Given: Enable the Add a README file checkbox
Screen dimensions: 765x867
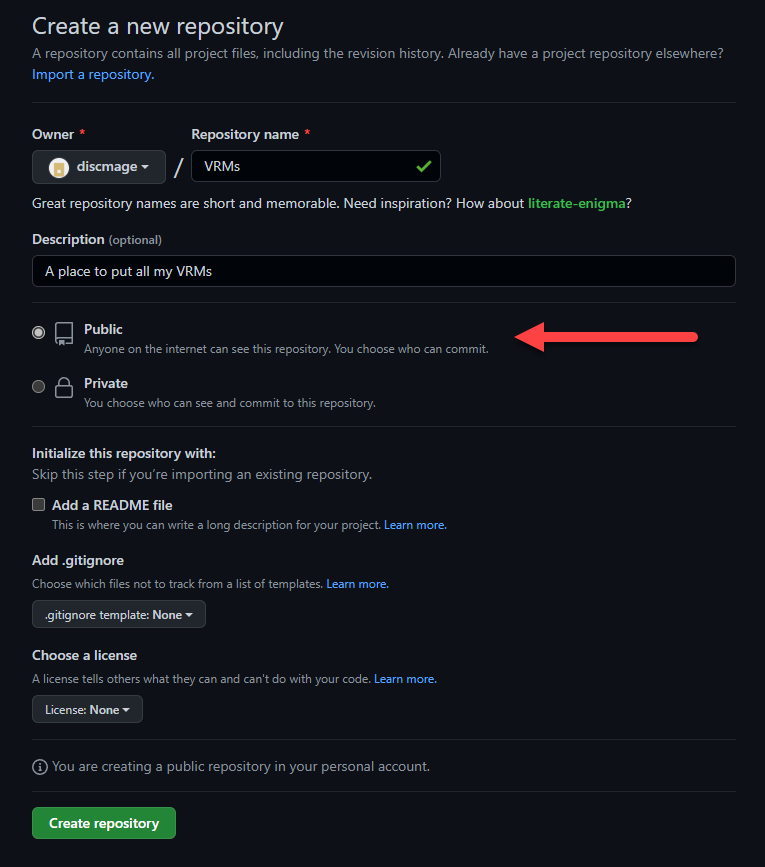Looking at the screenshot, I should pyautogui.click(x=38, y=504).
